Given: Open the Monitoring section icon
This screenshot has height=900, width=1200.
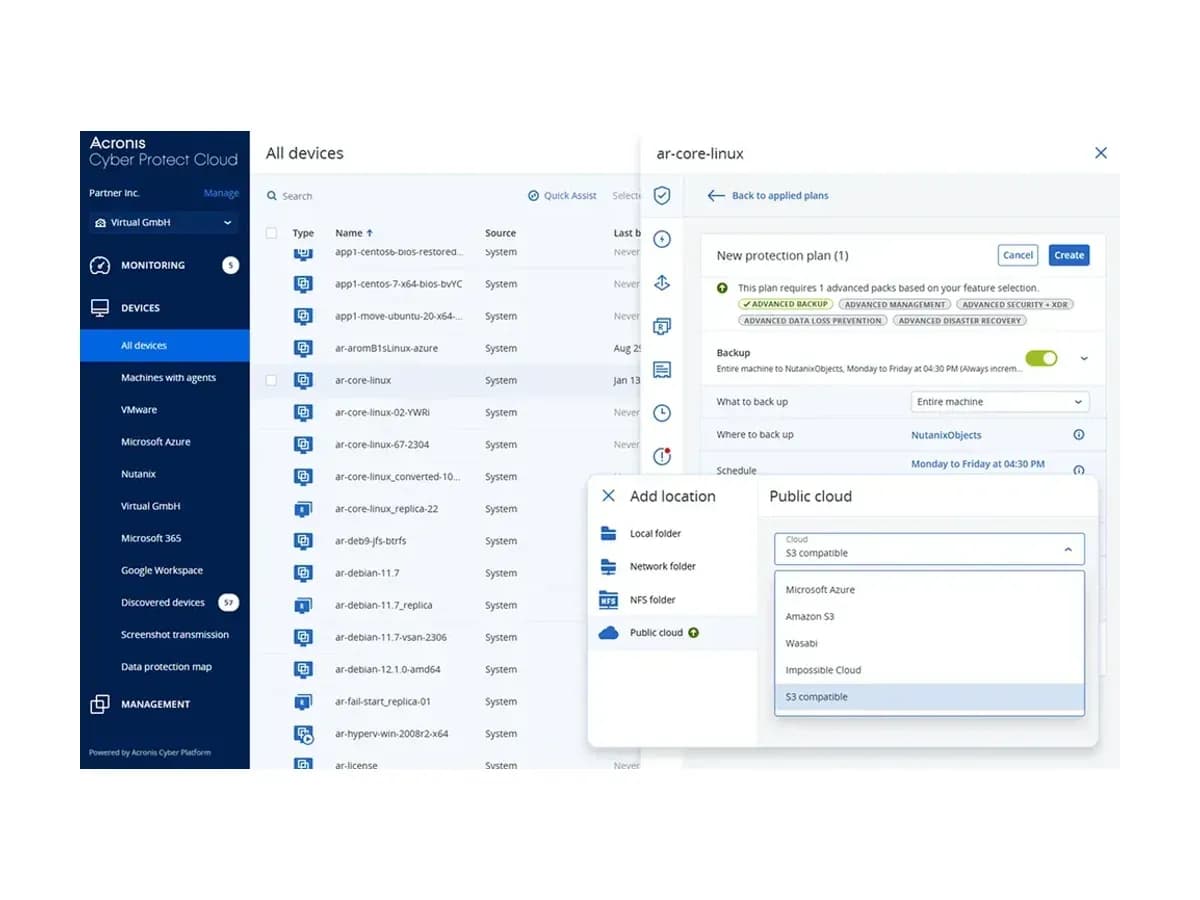Looking at the screenshot, I should click(100, 265).
